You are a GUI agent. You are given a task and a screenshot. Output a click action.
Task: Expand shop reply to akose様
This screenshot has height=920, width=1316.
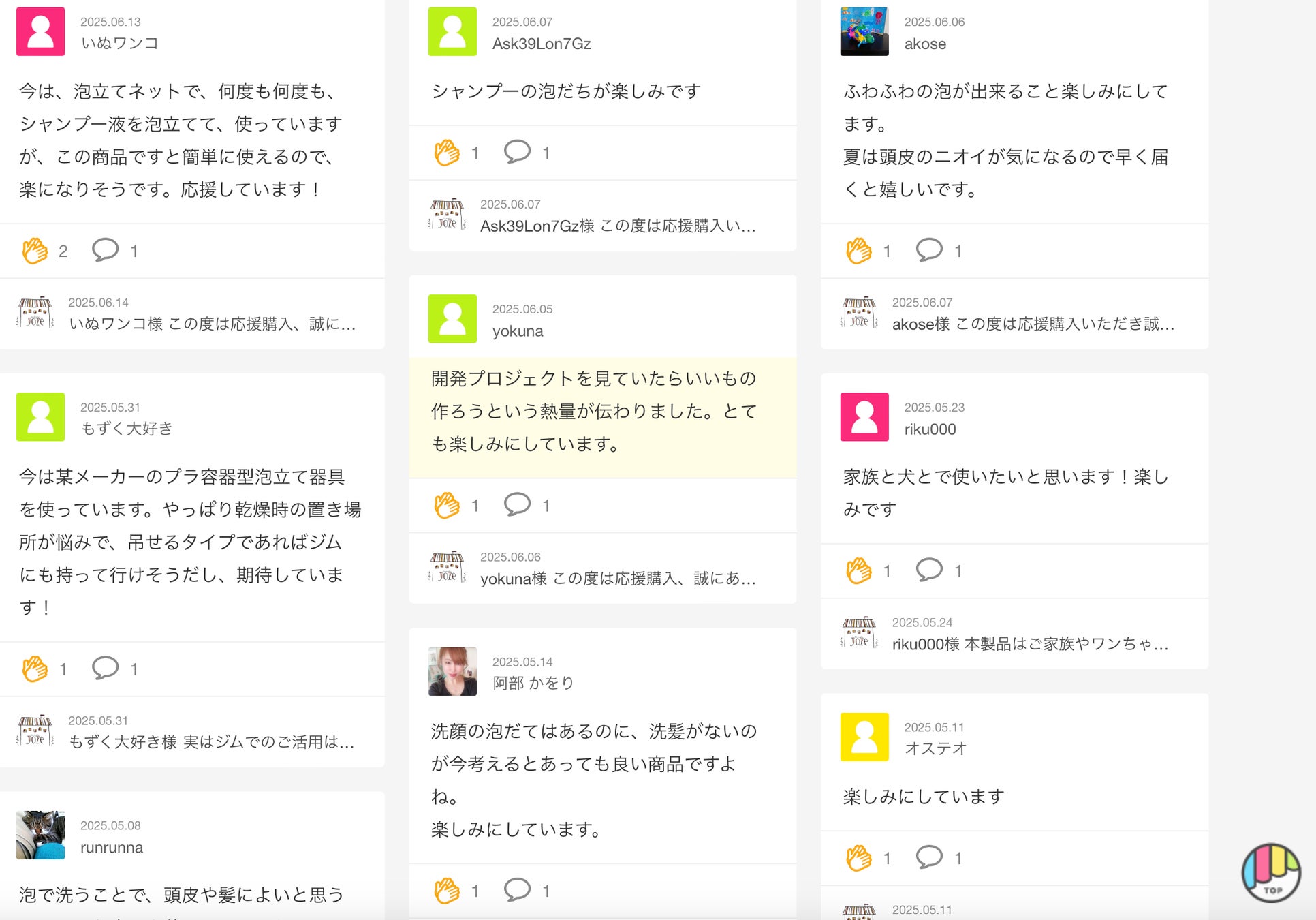[x=1033, y=324]
